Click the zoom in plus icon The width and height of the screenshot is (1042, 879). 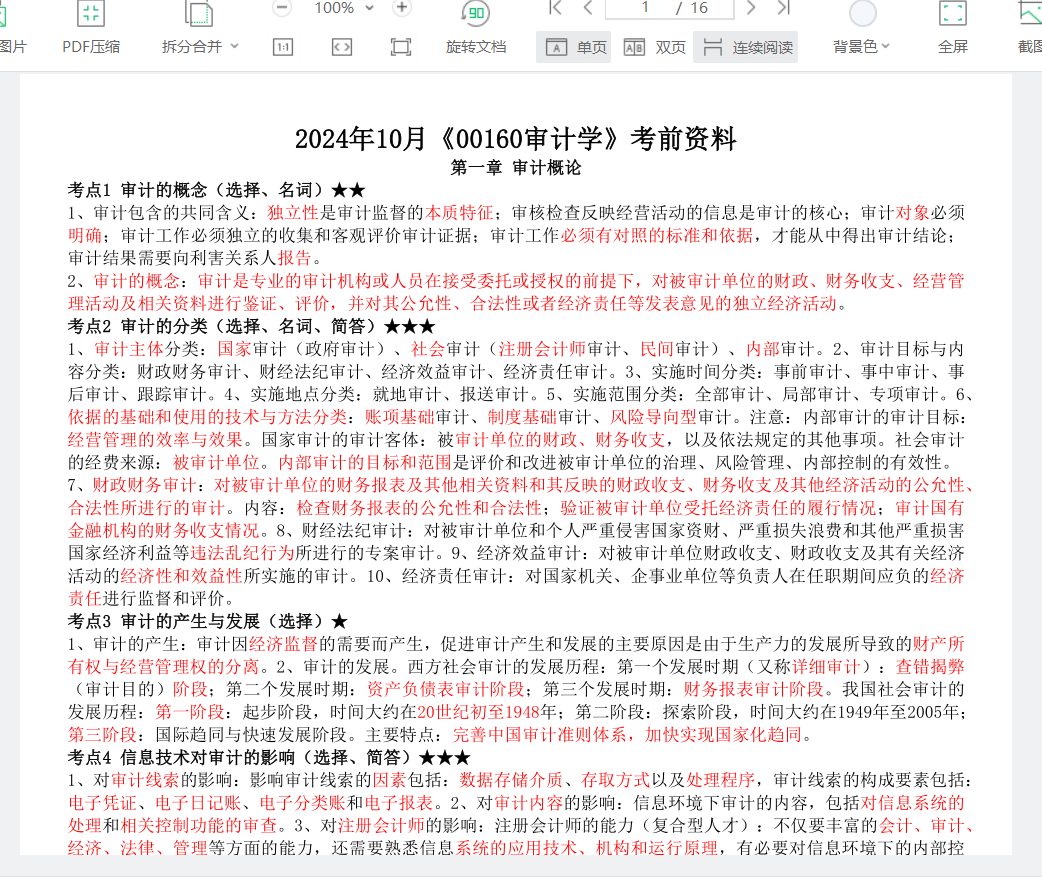[401, 8]
